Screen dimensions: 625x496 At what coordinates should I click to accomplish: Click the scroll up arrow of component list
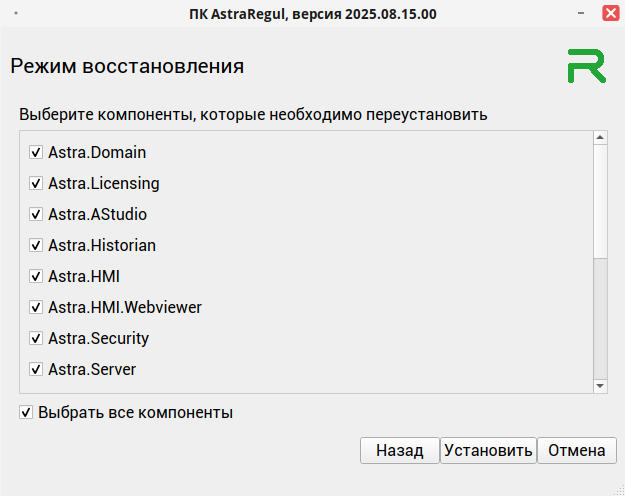click(x=601, y=138)
